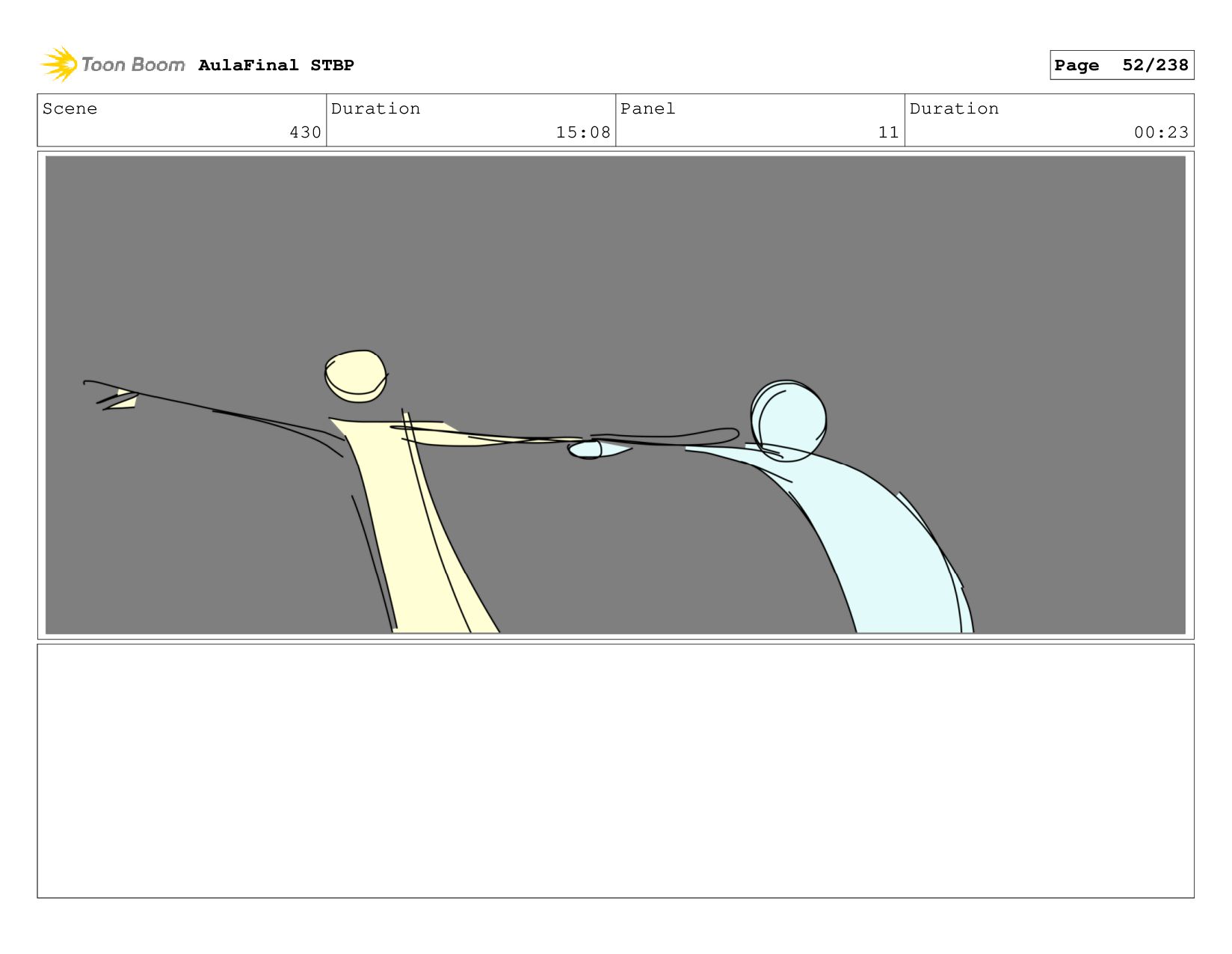Viewport: 1232px width, 954px height.
Task: Click the Panel label cell
Action: pyautogui.click(x=760, y=120)
